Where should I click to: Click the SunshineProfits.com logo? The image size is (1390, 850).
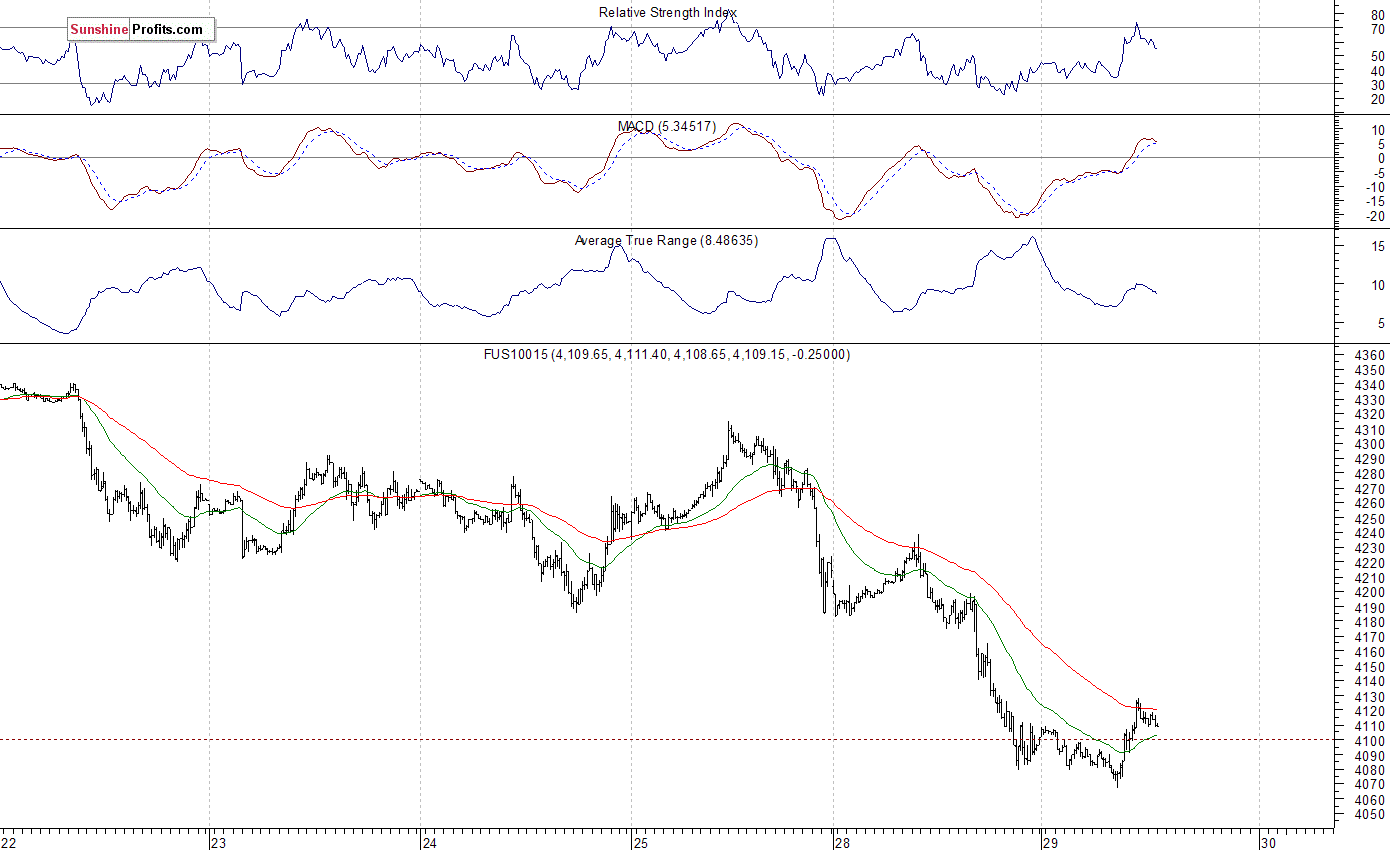click(141, 30)
